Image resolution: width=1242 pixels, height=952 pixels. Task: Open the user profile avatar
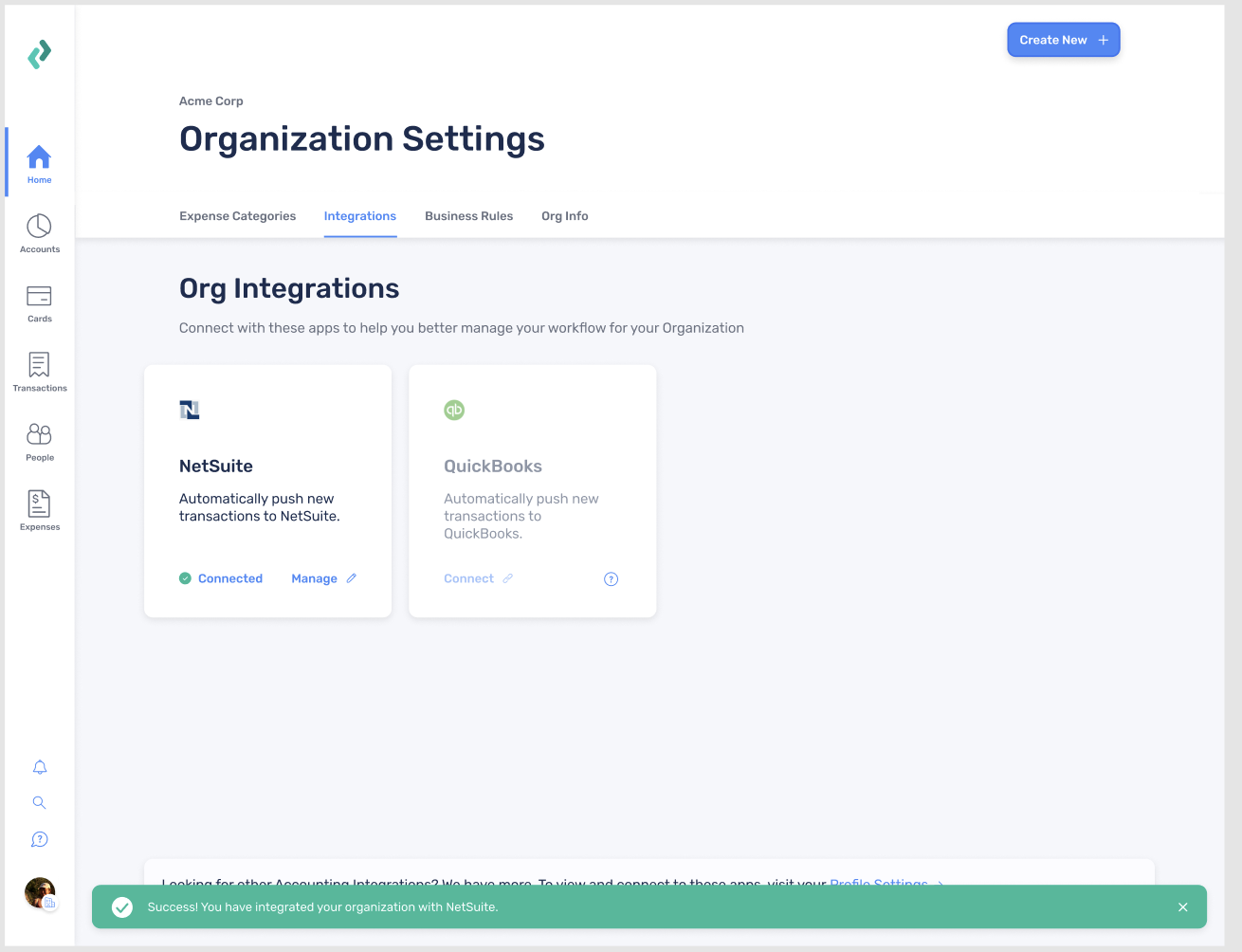point(40,893)
